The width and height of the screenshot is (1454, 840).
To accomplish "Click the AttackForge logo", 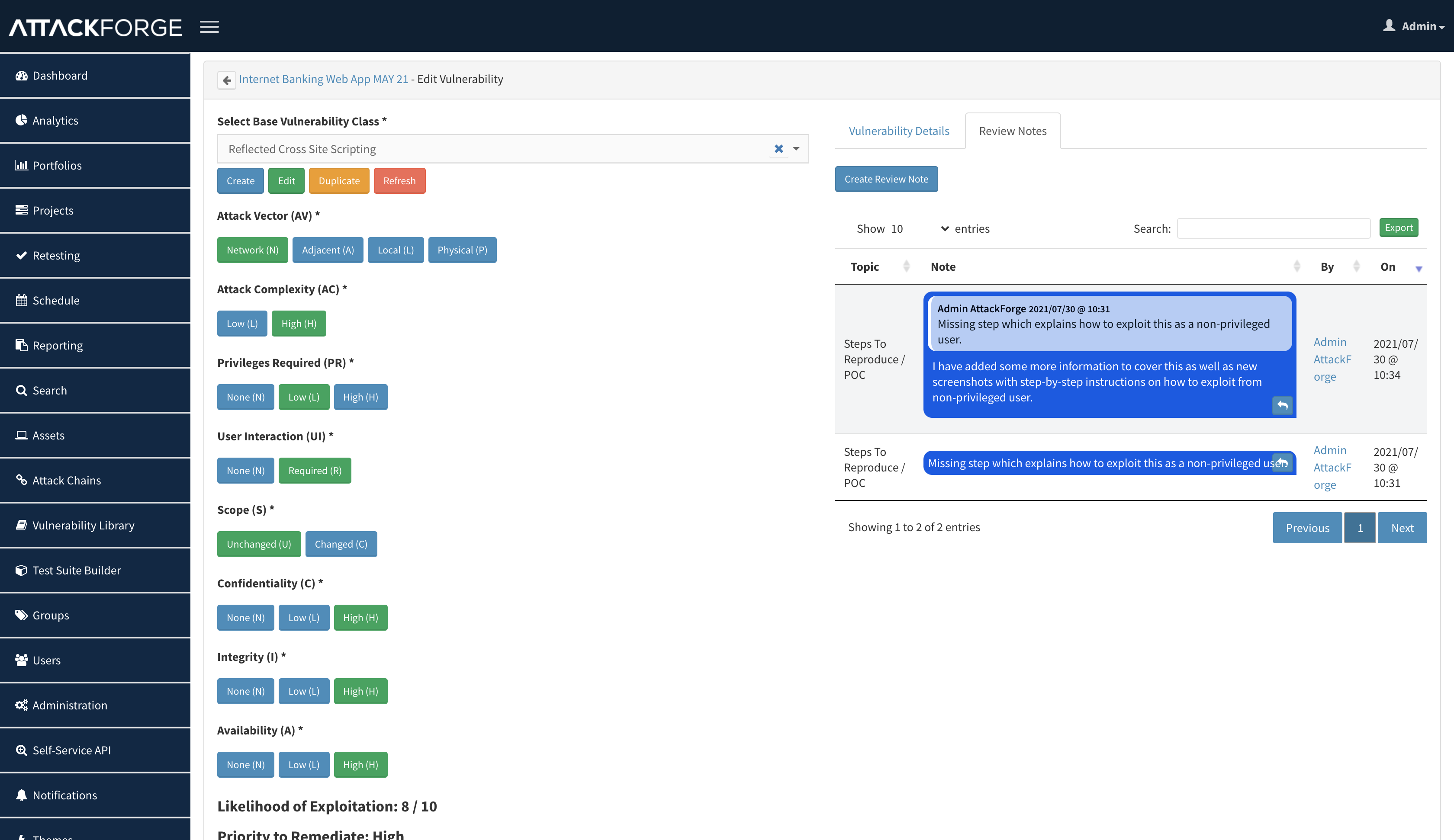I will click(x=95, y=27).
